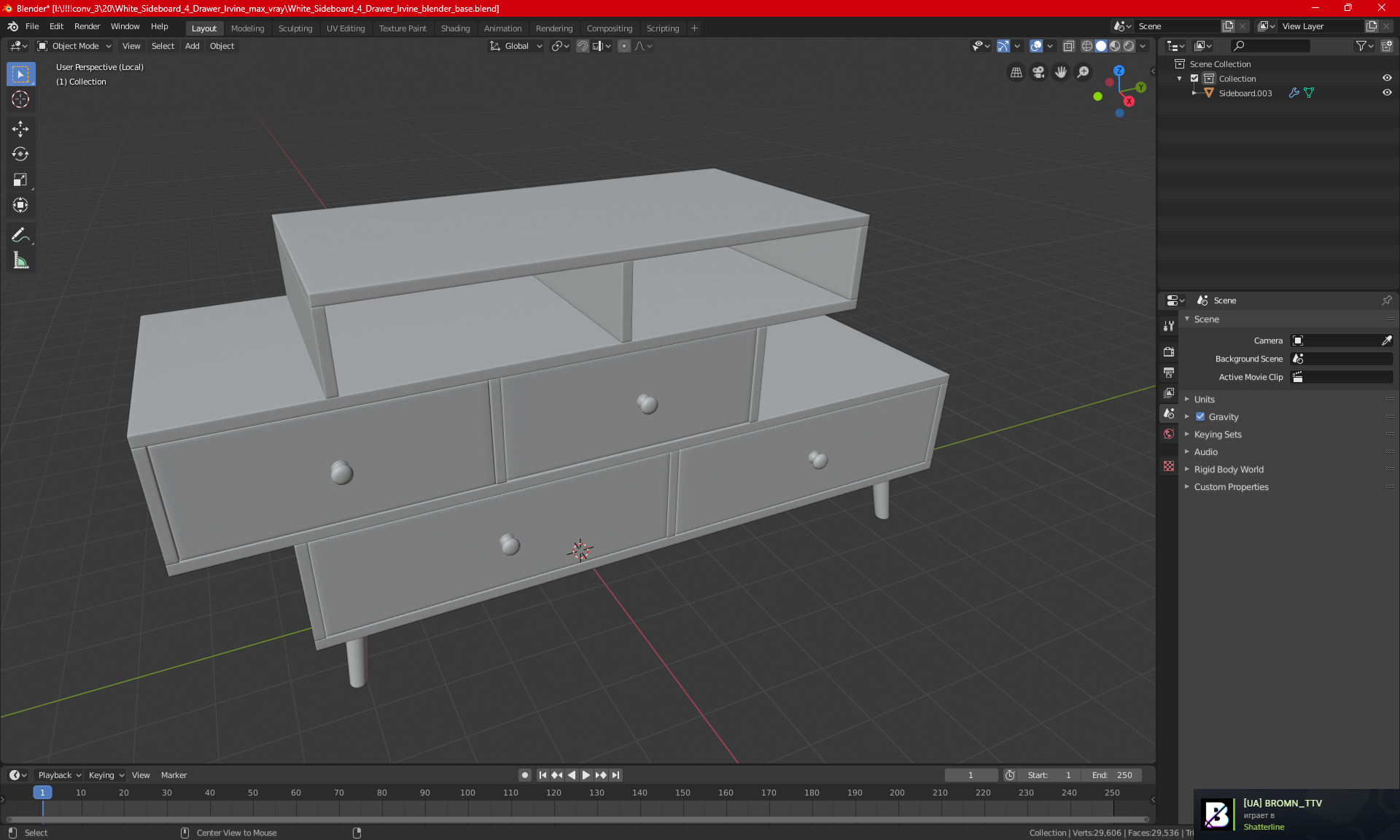Open the Playback dropdown in timeline
This screenshot has width=1400, height=840.
[58, 775]
